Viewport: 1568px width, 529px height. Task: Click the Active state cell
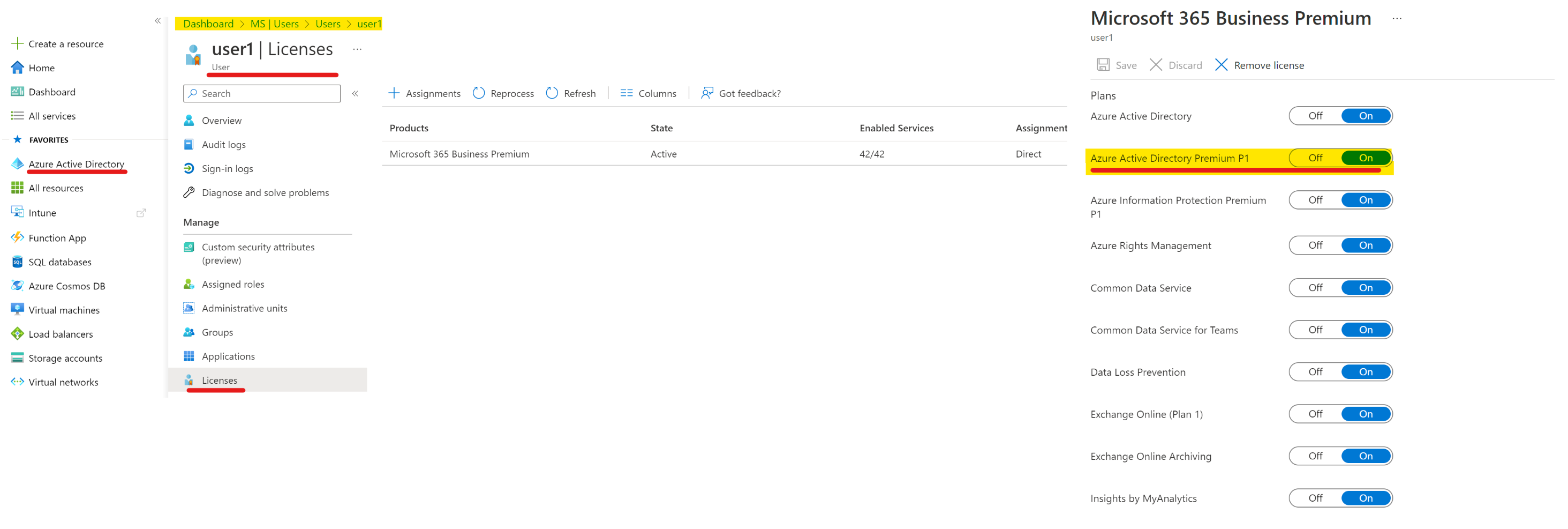(x=664, y=154)
